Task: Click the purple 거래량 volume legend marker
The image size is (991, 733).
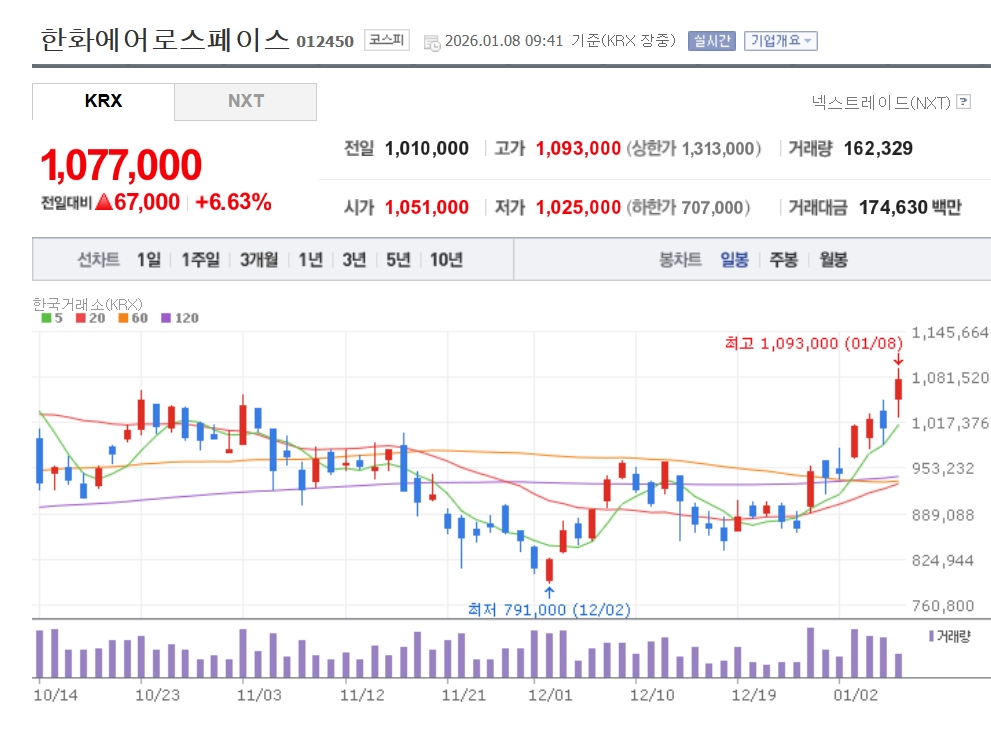Action: 932,636
